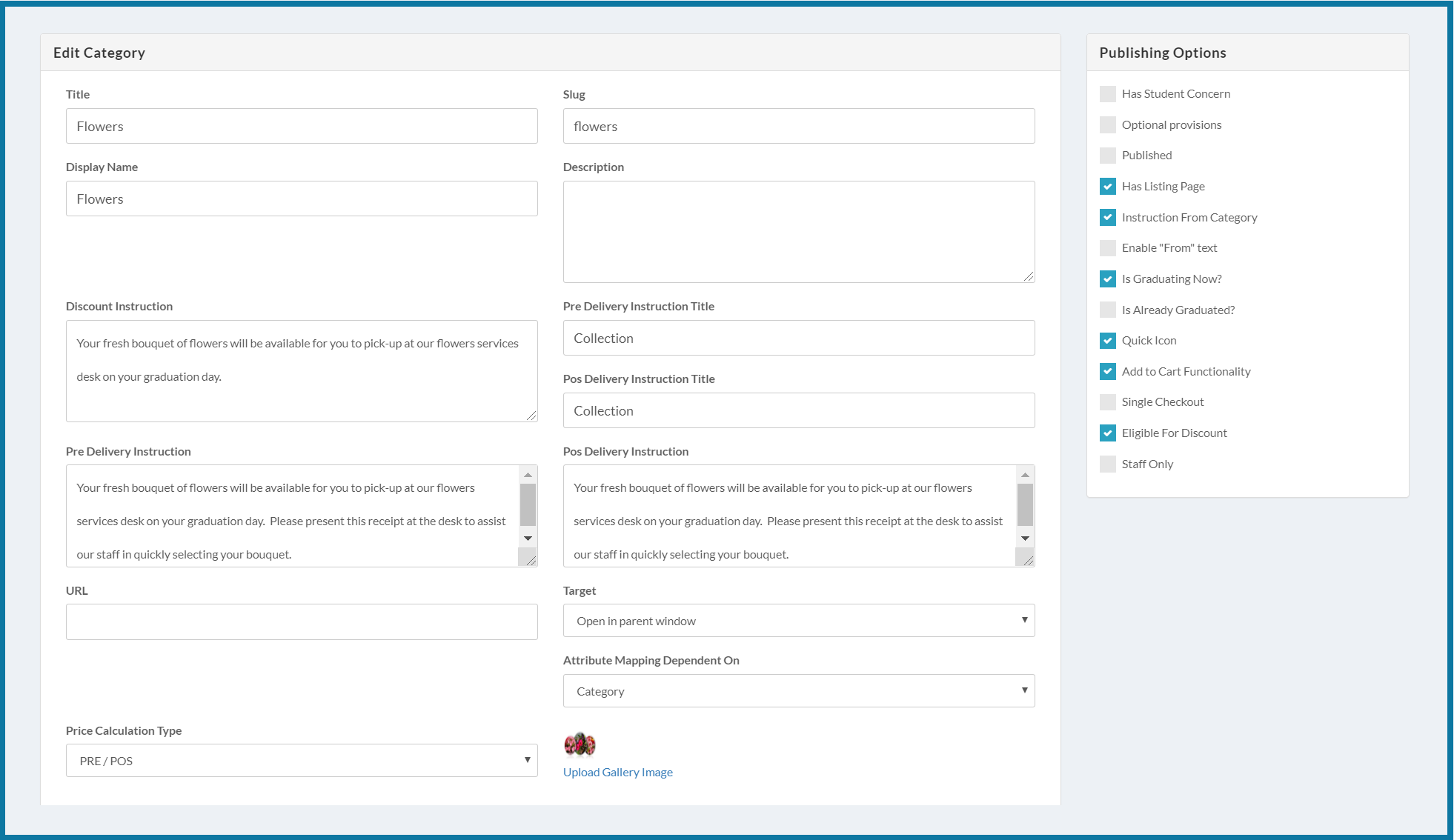This screenshot has width=1454, height=840.
Task: Open the Target dropdown
Action: tap(799, 621)
